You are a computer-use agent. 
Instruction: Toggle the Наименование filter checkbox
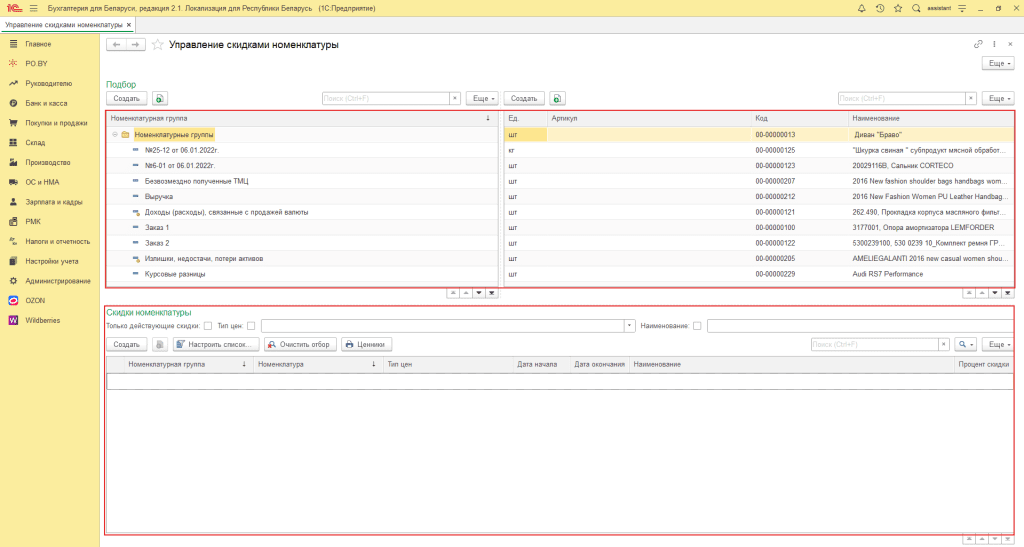pyautogui.click(x=697, y=326)
